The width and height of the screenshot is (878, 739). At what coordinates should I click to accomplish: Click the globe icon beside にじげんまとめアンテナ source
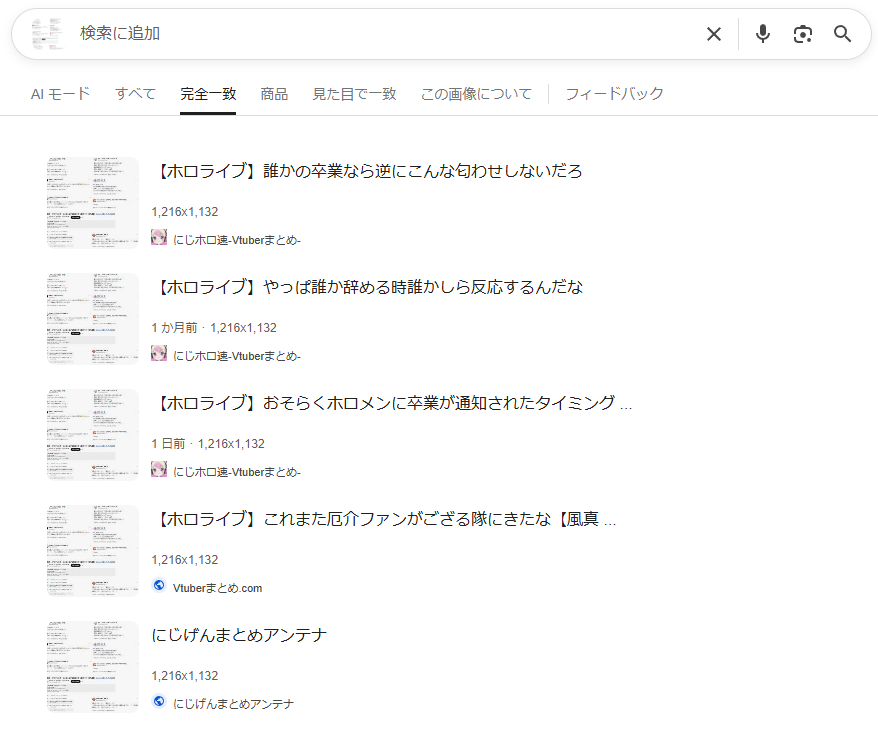click(159, 702)
